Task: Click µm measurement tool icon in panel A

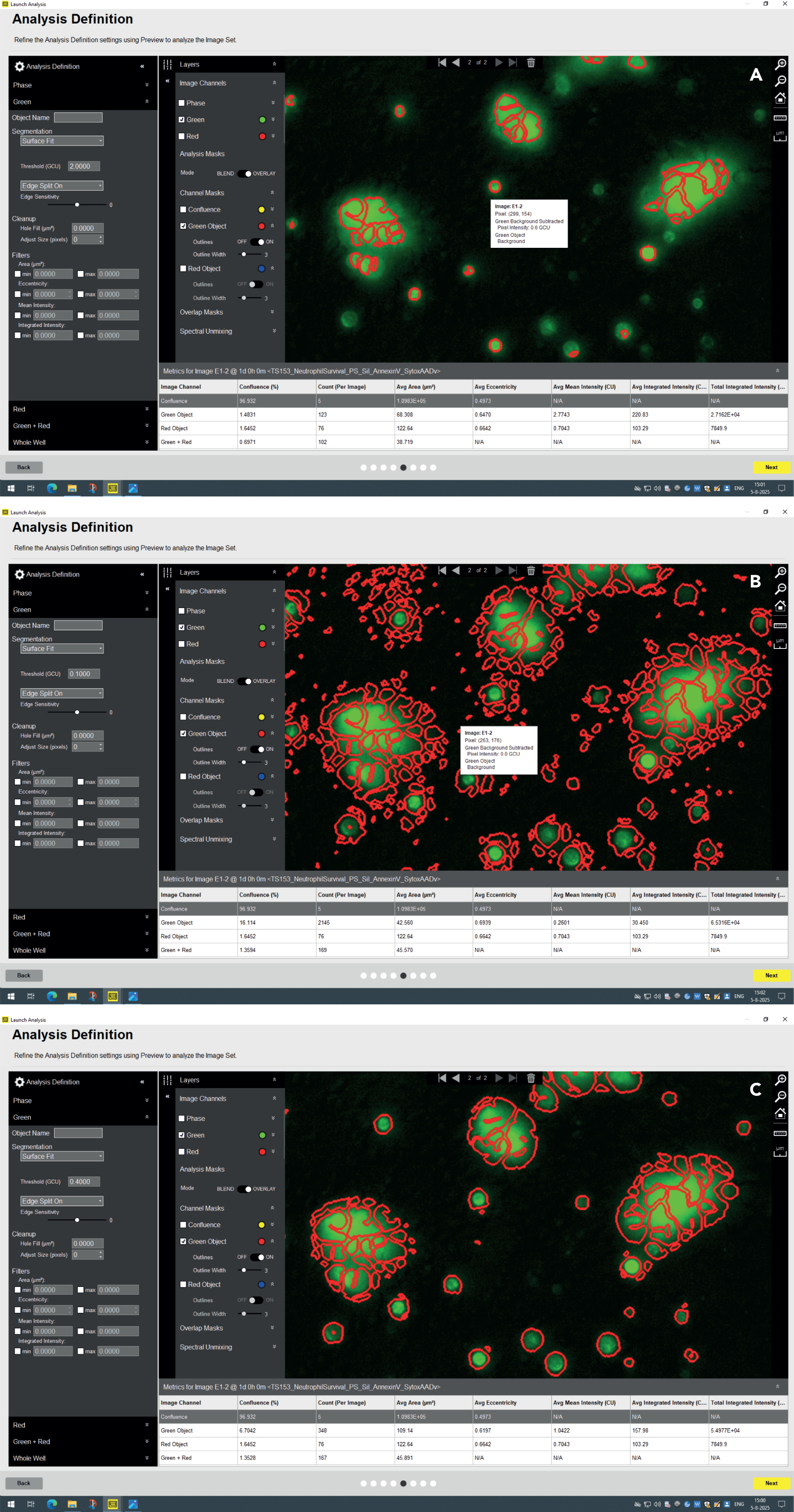Action: click(x=780, y=136)
